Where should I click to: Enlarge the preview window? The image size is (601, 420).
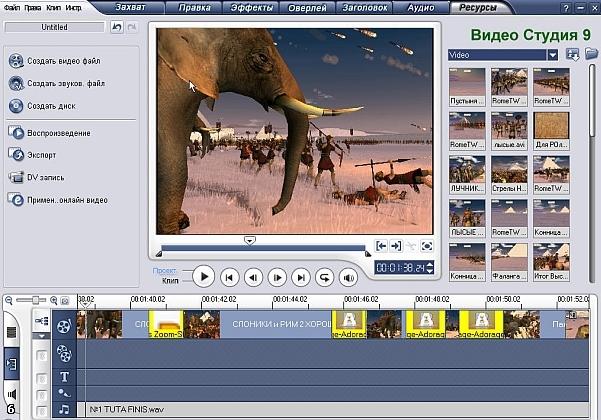pyautogui.click(x=427, y=246)
